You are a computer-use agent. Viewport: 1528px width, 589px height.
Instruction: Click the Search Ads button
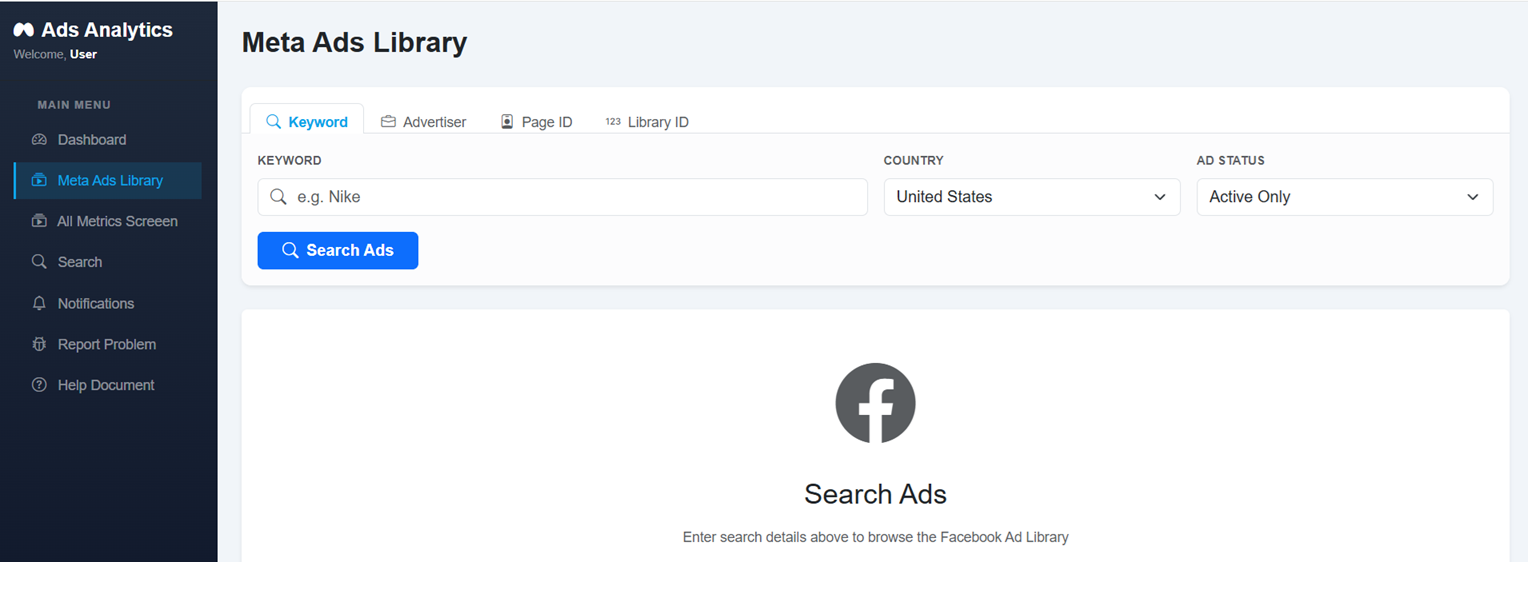[337, 250]
